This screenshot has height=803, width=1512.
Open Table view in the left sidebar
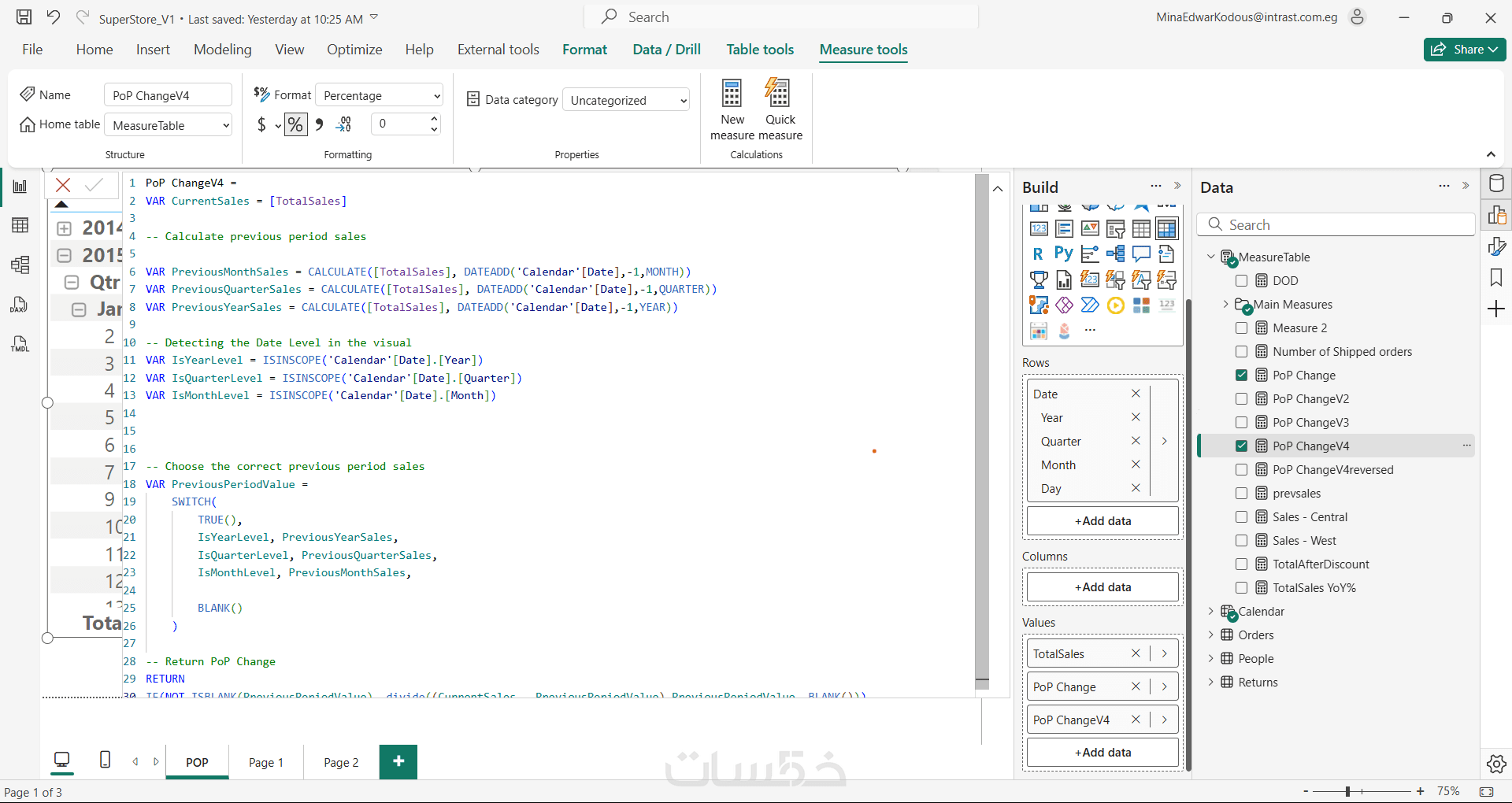tap(20, 226)
